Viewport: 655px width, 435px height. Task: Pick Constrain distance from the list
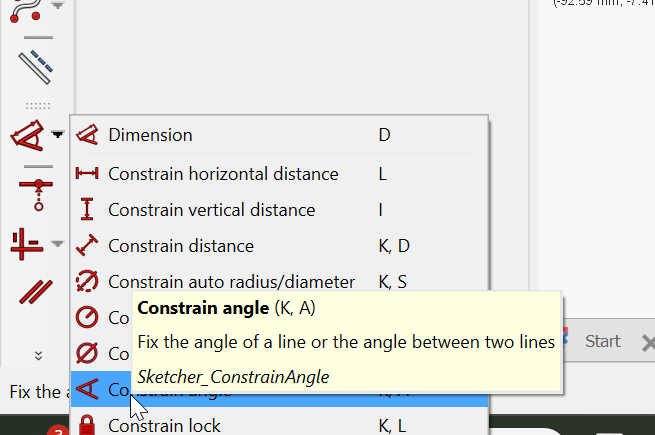[180, 246]
